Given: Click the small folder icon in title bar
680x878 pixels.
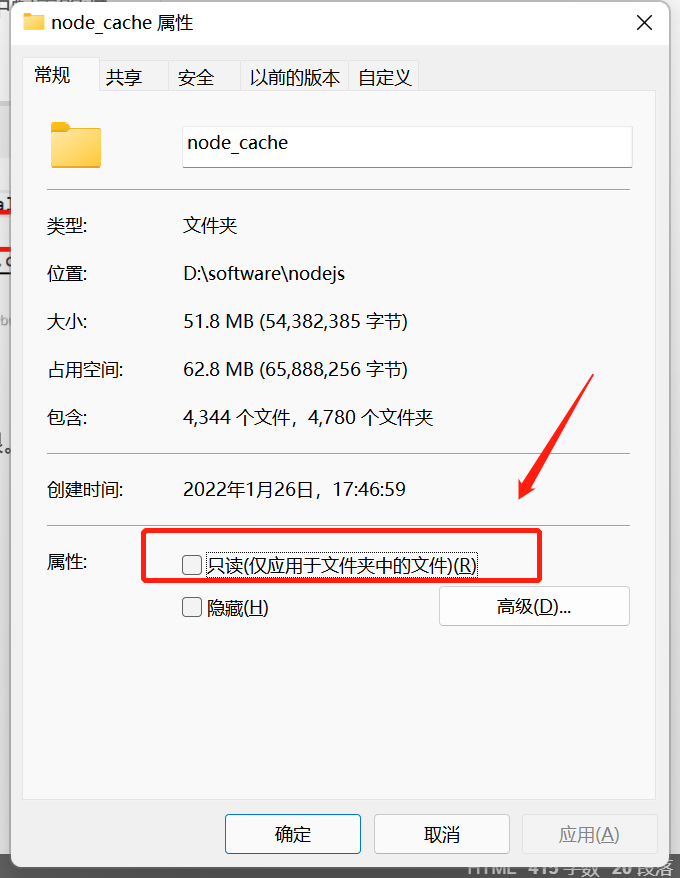Looking at the screenshot, I should click(34, 22).
